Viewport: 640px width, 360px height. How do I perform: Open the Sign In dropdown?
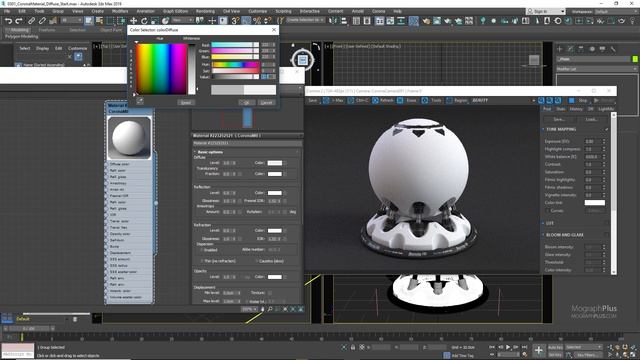[x=546, y=11]
